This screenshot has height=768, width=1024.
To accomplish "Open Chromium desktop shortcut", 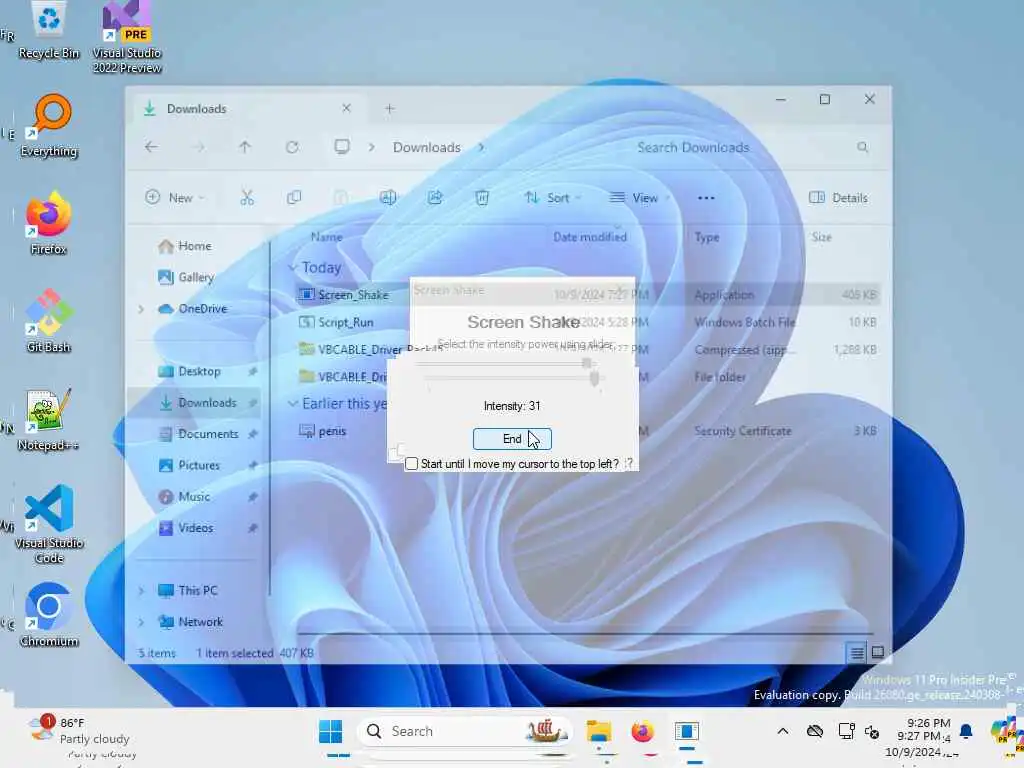I will tap(49, 615).
